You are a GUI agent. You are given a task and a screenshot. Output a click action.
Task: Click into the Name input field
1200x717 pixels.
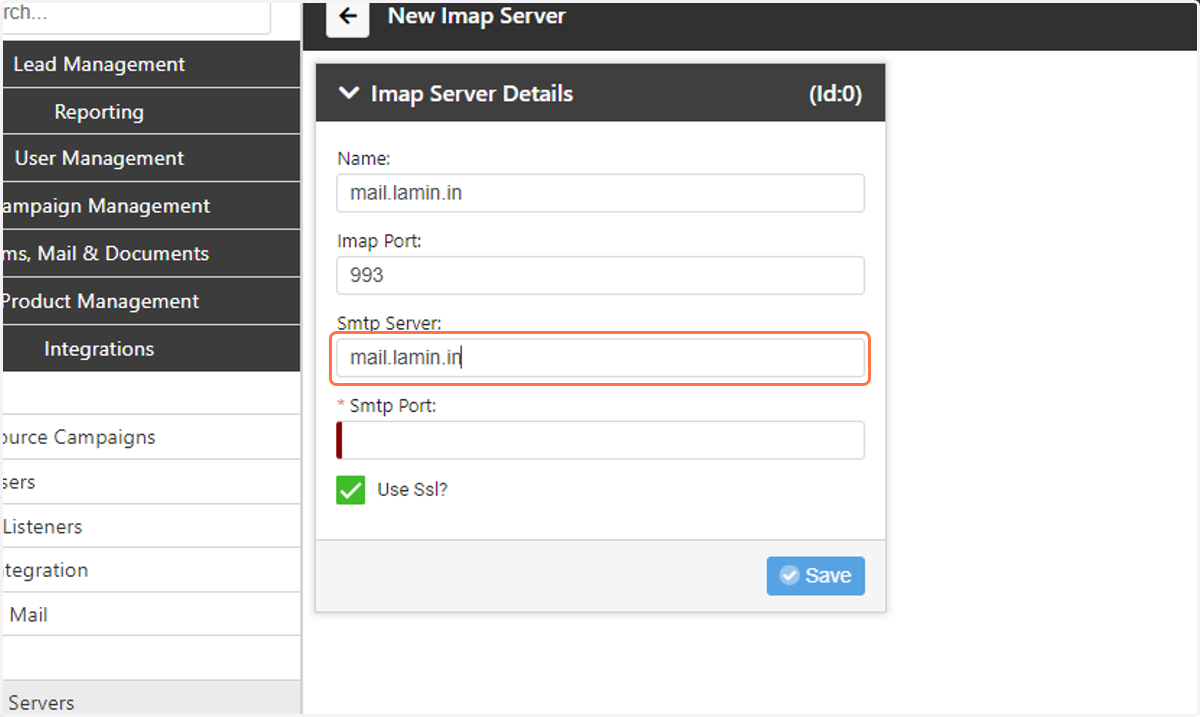[x=600, y=193]
